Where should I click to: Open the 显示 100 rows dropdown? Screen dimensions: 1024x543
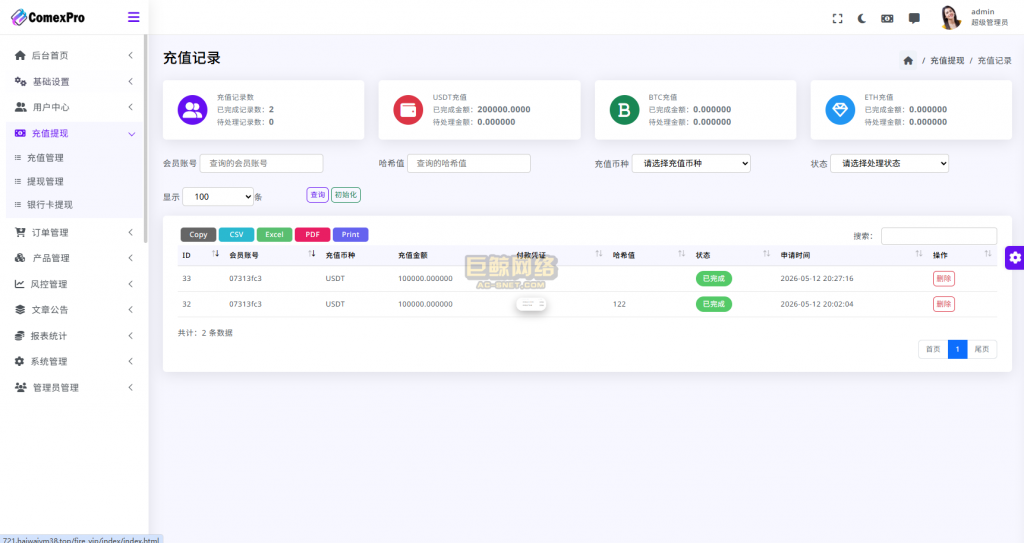click(x=218, y=197)
